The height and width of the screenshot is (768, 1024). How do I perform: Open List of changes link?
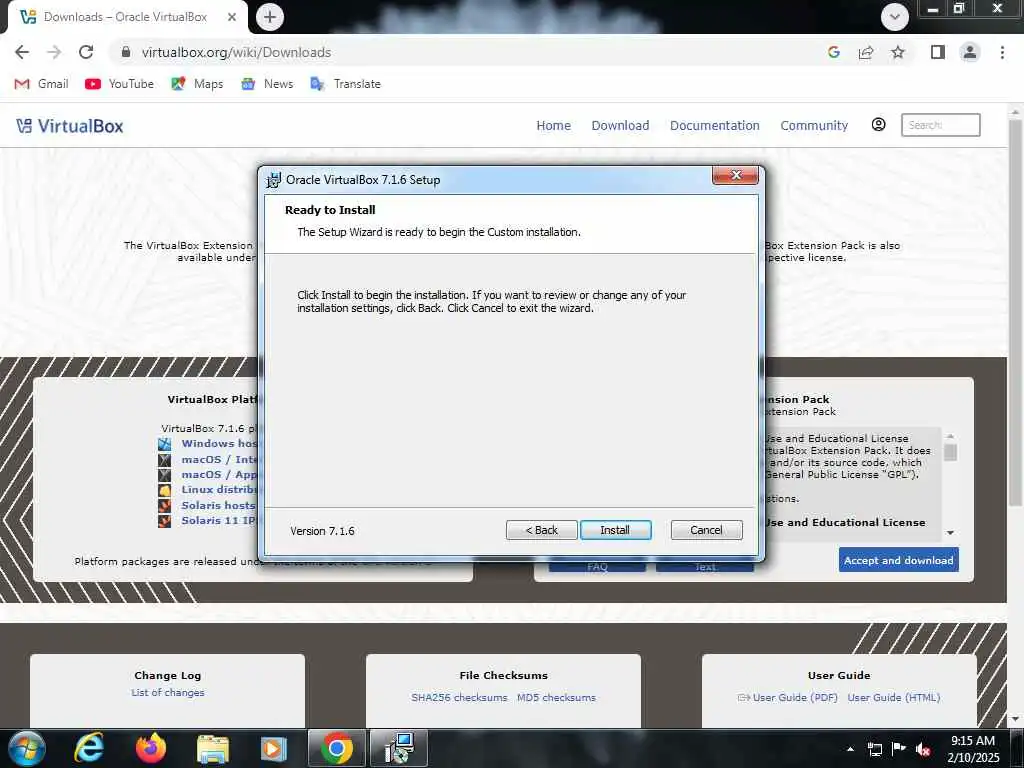(x=168, y=692)
